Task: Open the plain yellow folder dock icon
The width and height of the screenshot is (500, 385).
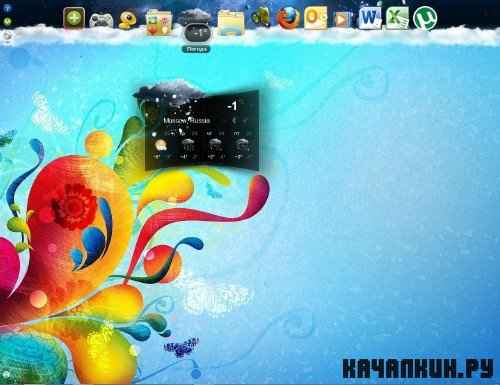Action: (x=231, y=23)
